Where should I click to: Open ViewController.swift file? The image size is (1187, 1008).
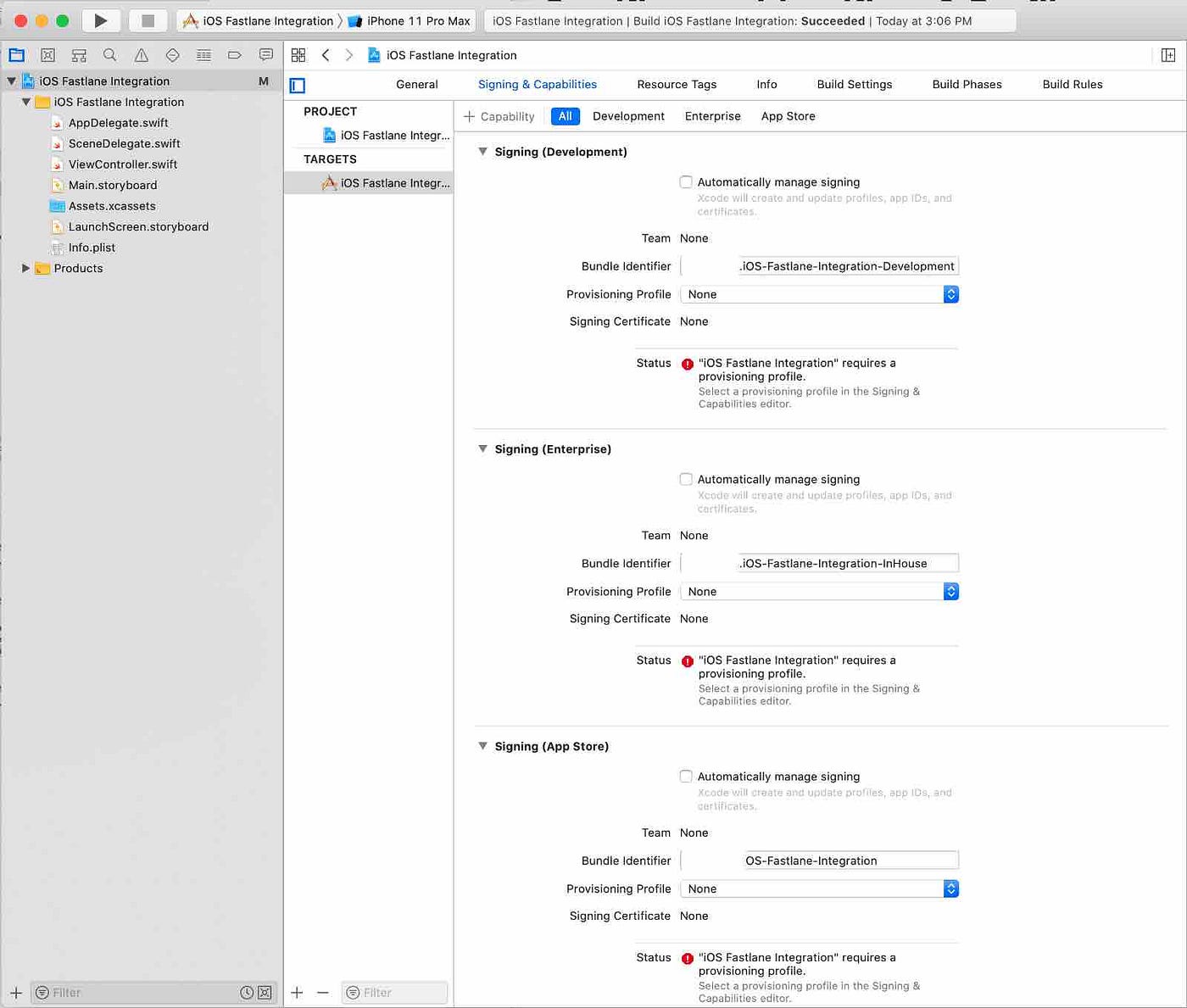123,164
